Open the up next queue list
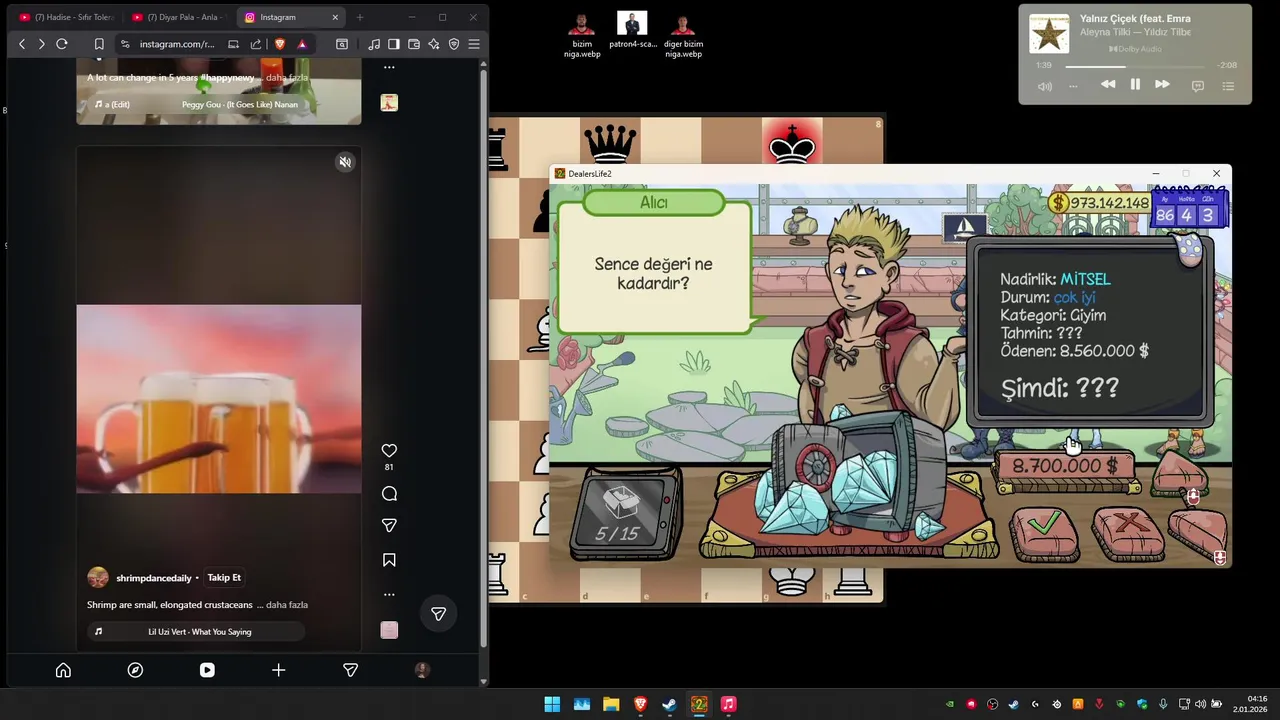 pos(1228,86)
